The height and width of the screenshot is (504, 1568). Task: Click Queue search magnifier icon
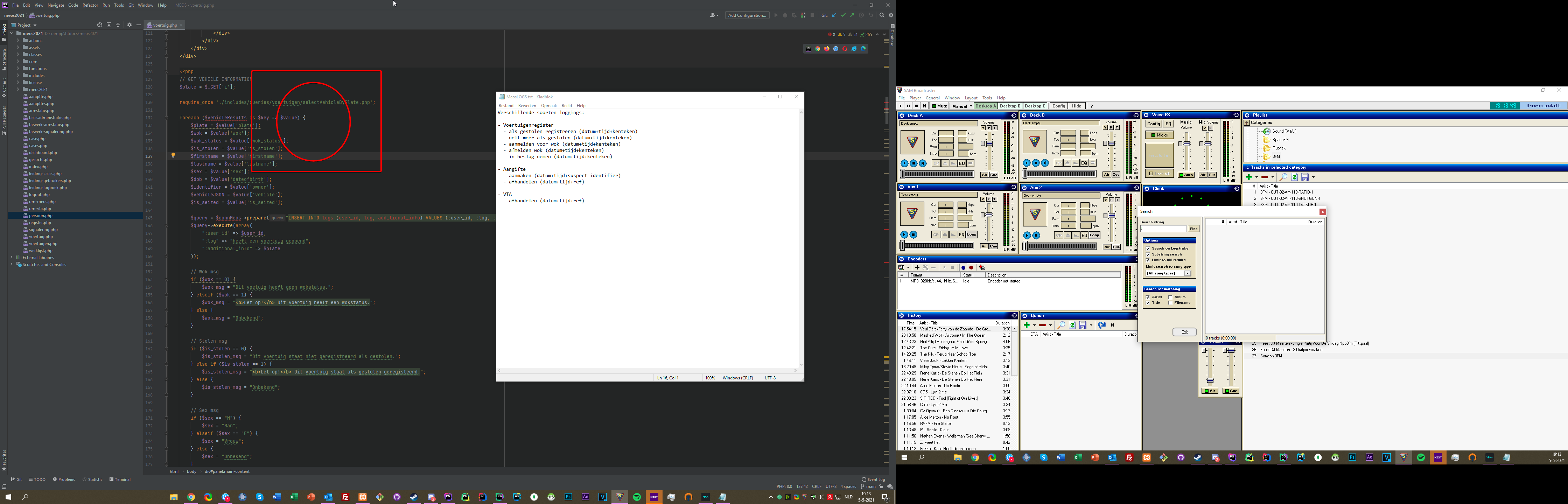[1061, 325]
